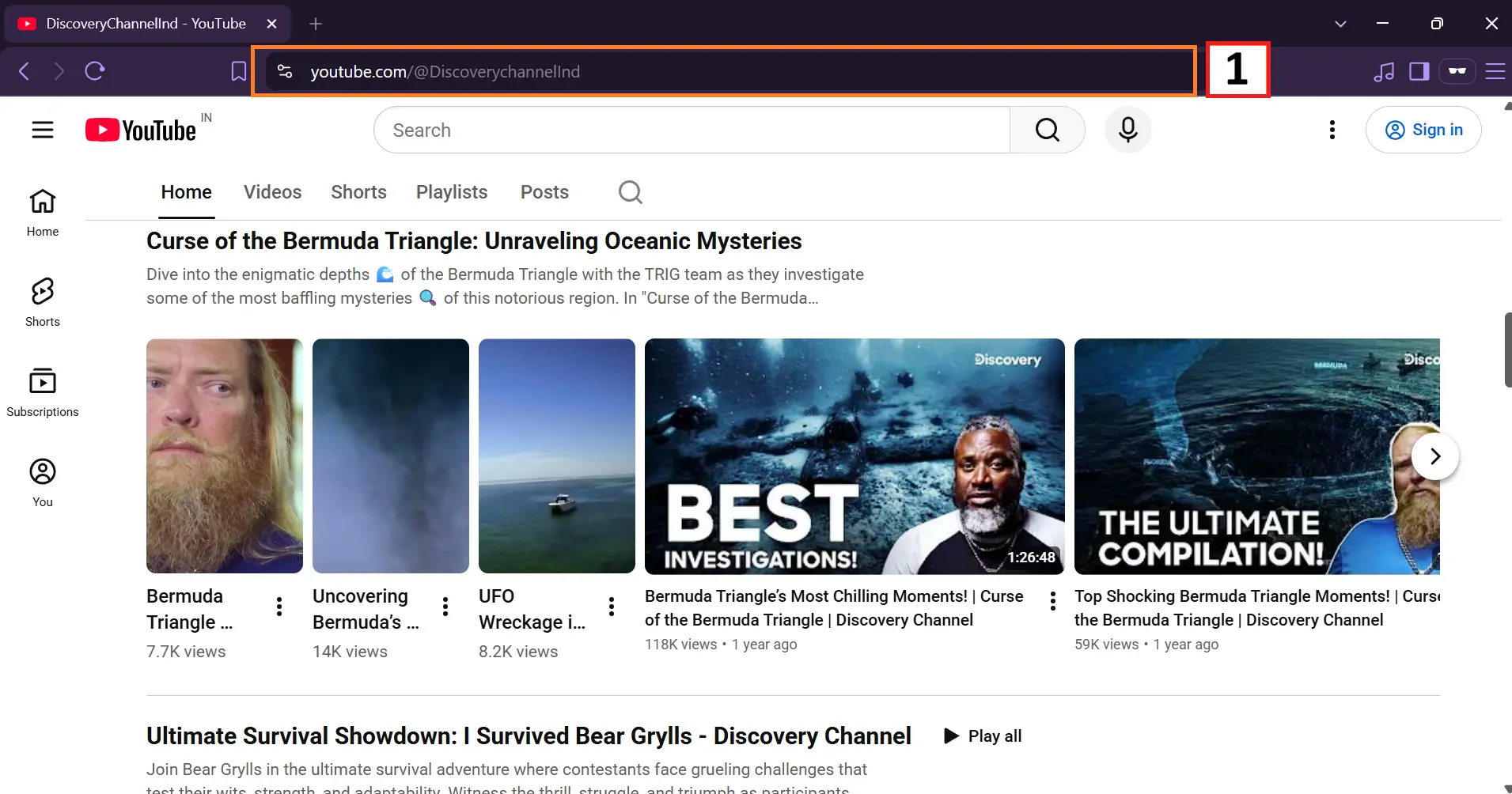Open options menu for UFO Wreckage Short

coord(612,607)
